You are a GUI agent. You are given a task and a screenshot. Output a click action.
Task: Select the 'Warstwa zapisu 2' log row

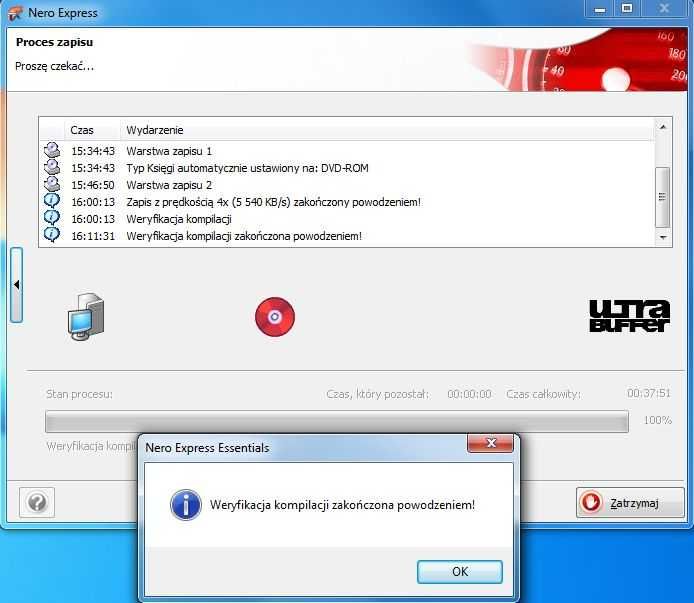click(x=347, y=185)
